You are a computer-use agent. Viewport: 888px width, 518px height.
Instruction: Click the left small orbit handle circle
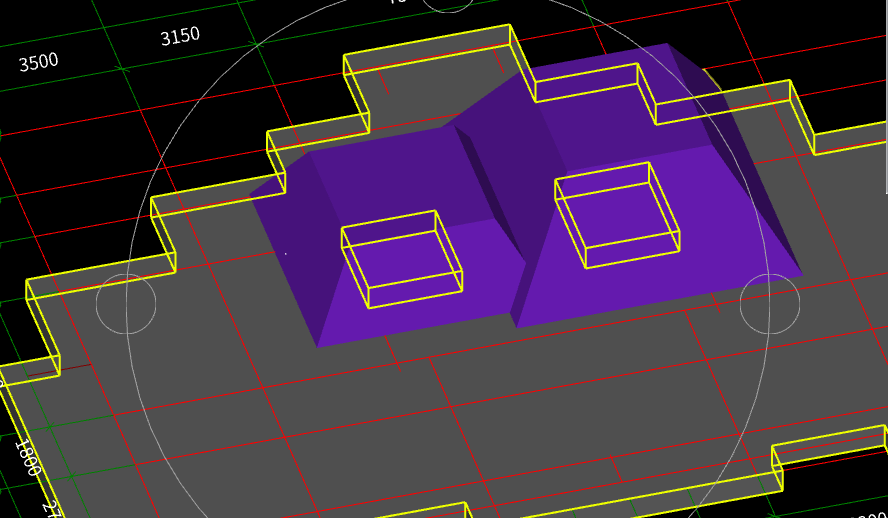coord(126,304)
